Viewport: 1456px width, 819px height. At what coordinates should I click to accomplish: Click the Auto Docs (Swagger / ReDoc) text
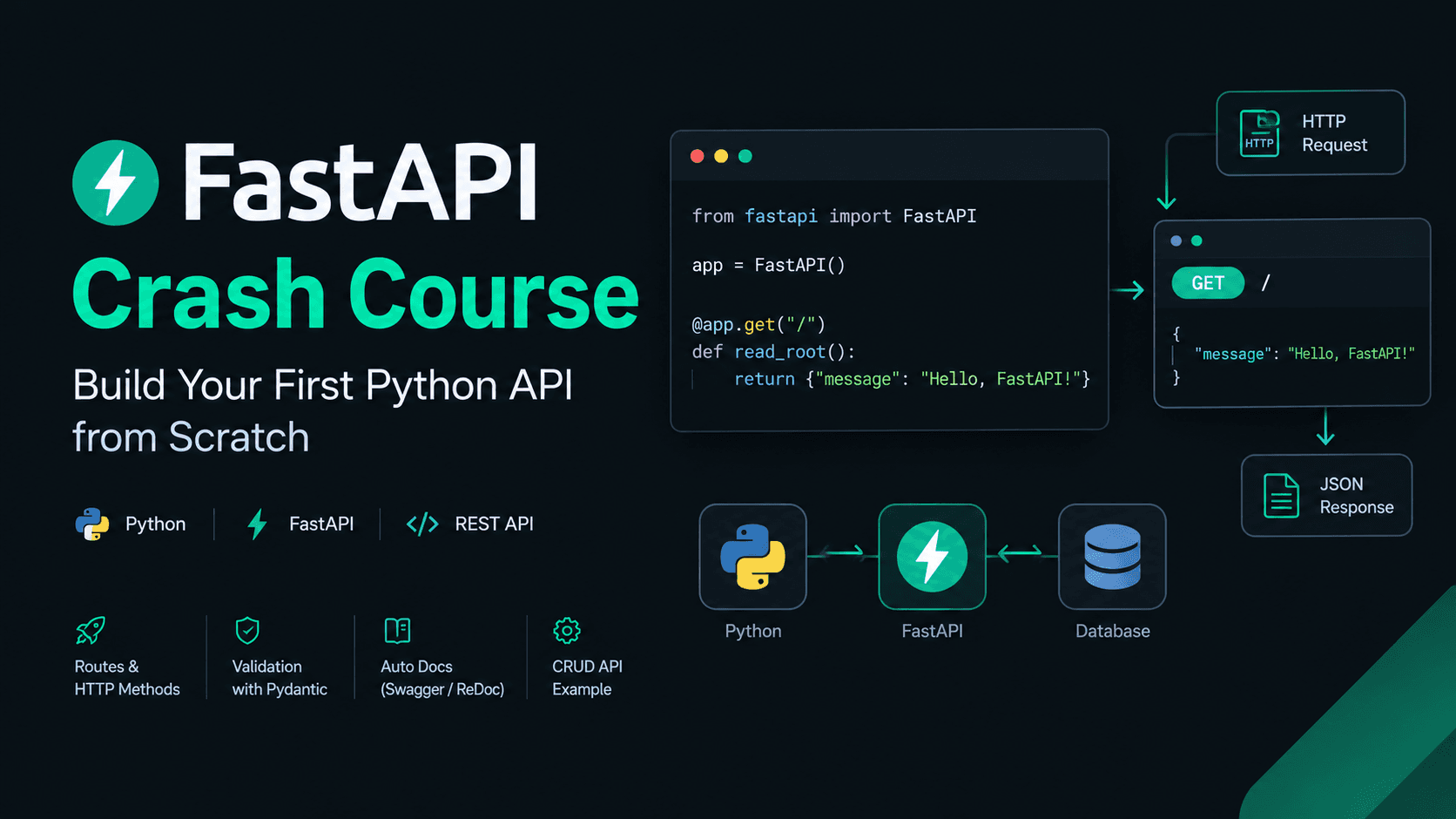(442, 678)
